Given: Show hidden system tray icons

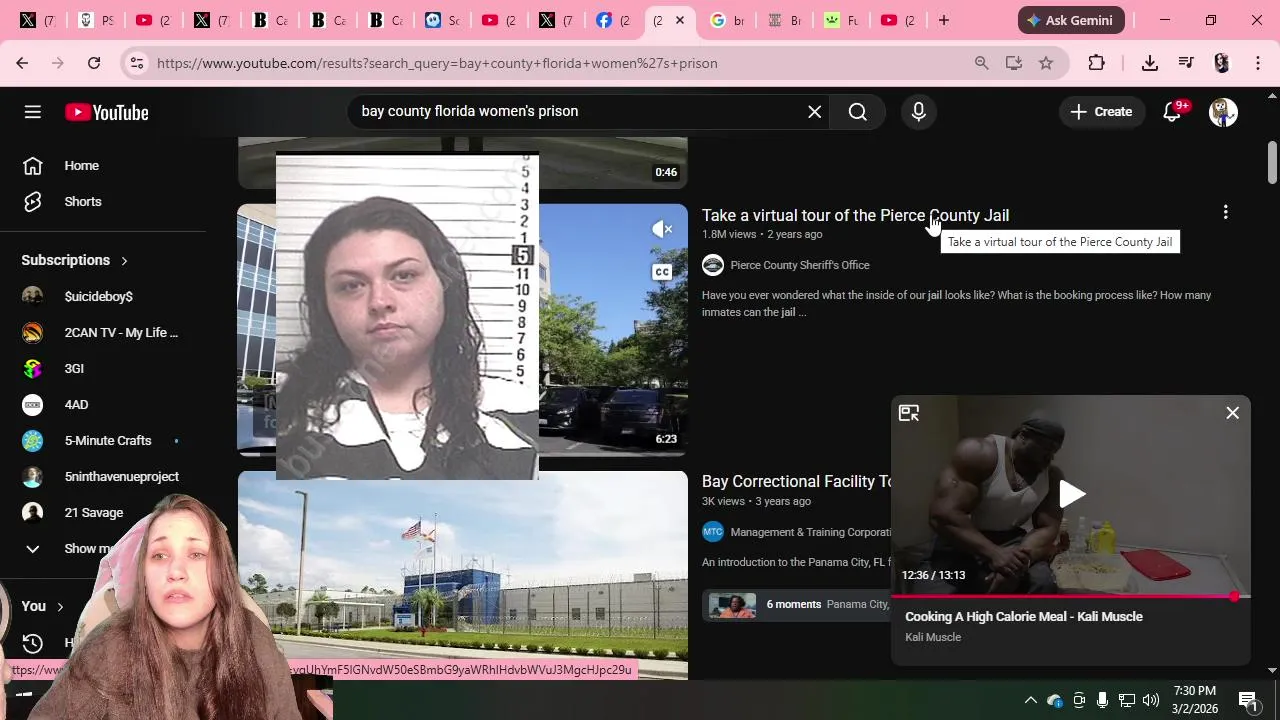Looking at the screenshot, I should [x=1031, y=700].
